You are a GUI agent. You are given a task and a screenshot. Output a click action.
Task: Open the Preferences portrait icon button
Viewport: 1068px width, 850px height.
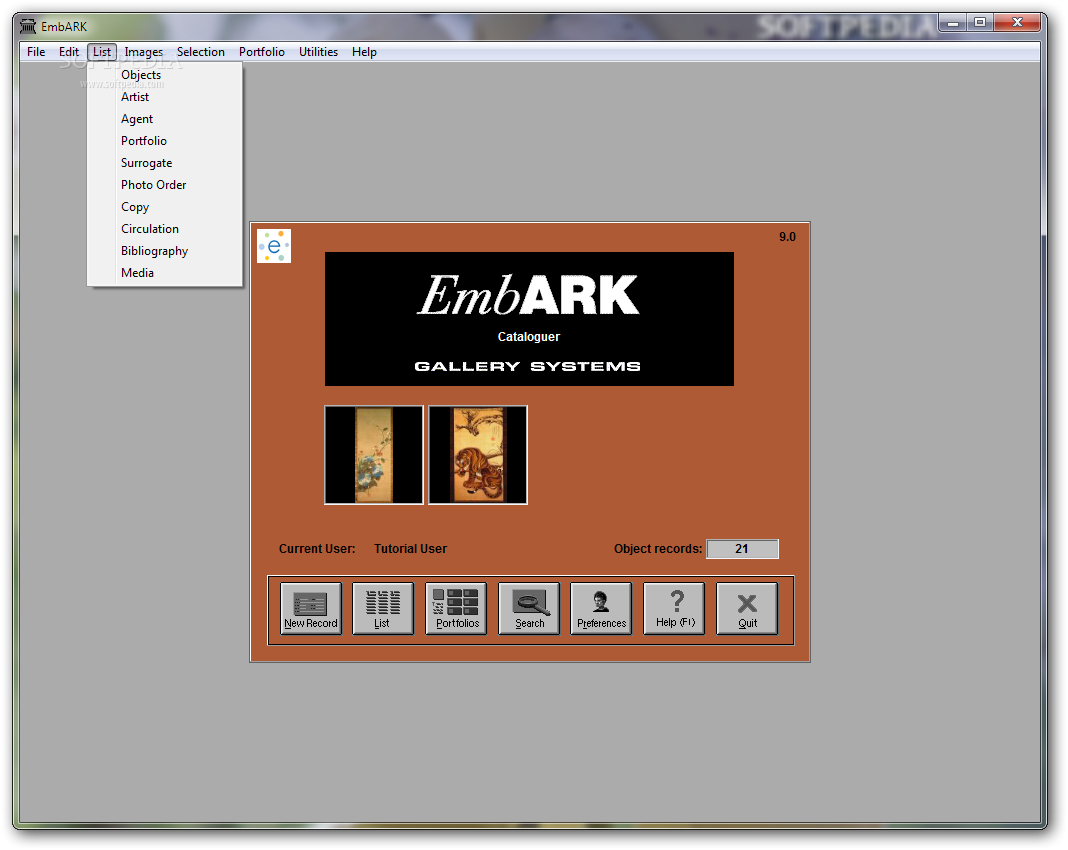click(601, 608)
